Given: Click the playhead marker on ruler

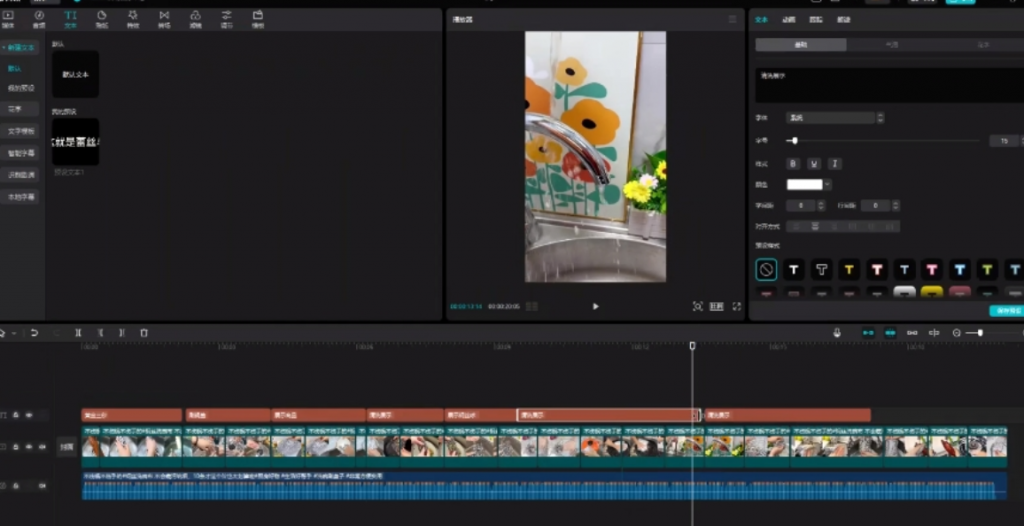Looking at the screenshot, I should coord(692,346).
